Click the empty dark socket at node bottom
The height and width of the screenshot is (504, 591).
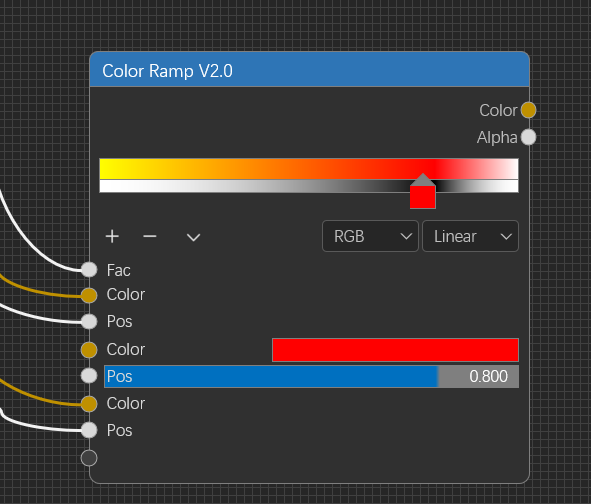click(x=89, y=458)
